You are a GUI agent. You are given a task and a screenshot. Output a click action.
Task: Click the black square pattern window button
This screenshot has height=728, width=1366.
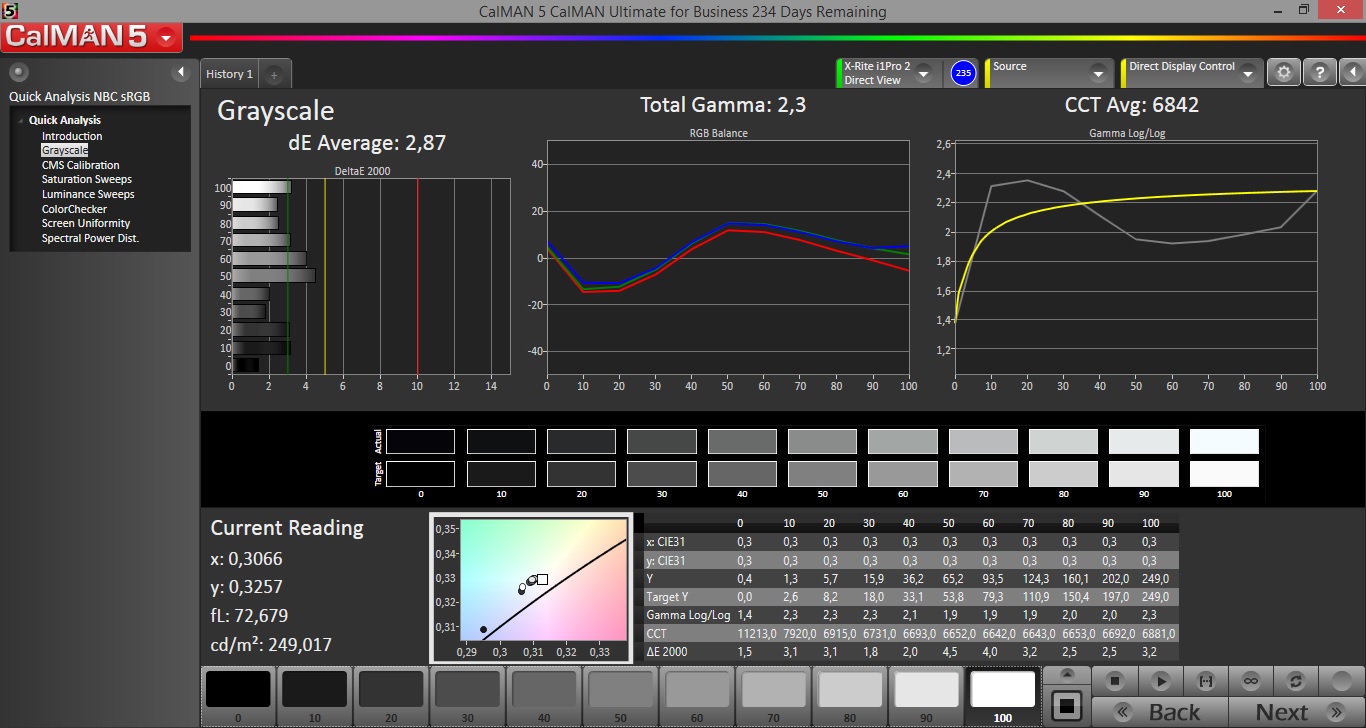[x=1067, y=706]
